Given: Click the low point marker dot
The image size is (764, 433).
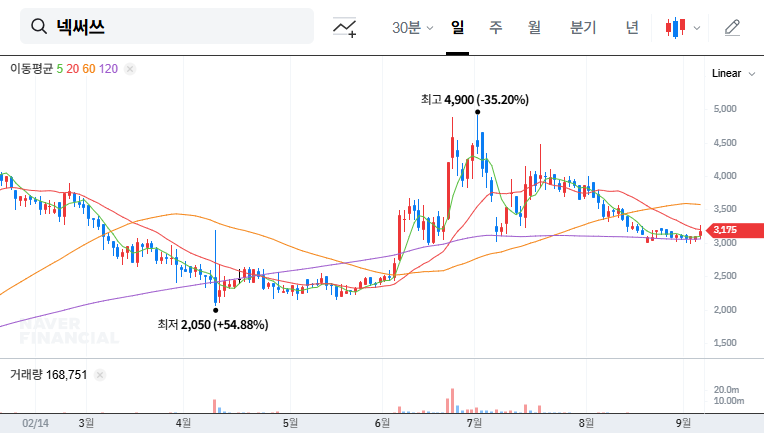Looking at the screenshot, I should pos(215,310).
